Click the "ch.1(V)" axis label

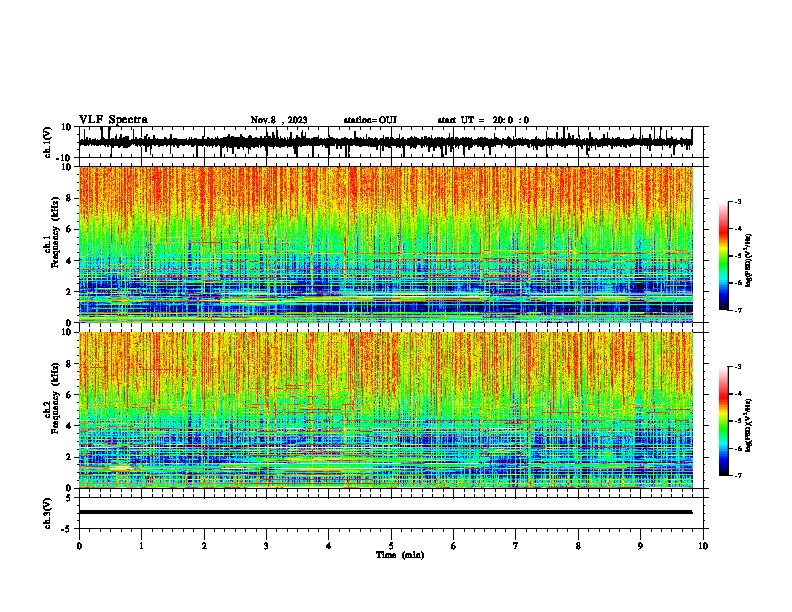pos(48,142)
